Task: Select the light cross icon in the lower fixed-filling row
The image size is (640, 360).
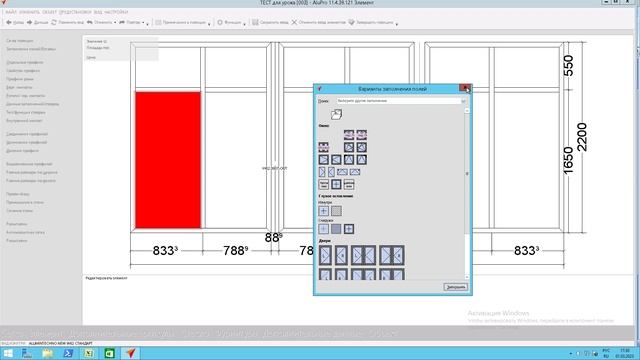Action: point(324,229)
